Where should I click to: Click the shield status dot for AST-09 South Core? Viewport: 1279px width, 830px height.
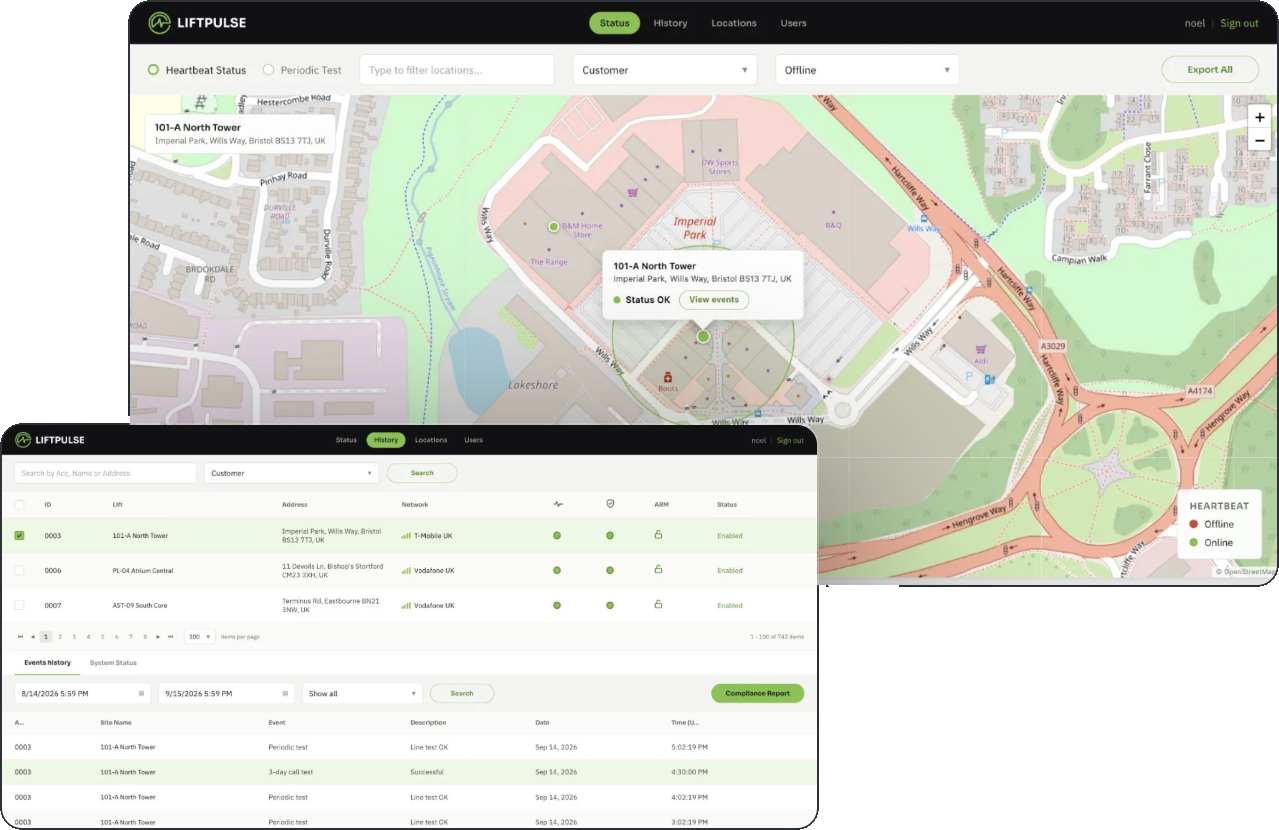pyautogui.click(x=610, y=605)
